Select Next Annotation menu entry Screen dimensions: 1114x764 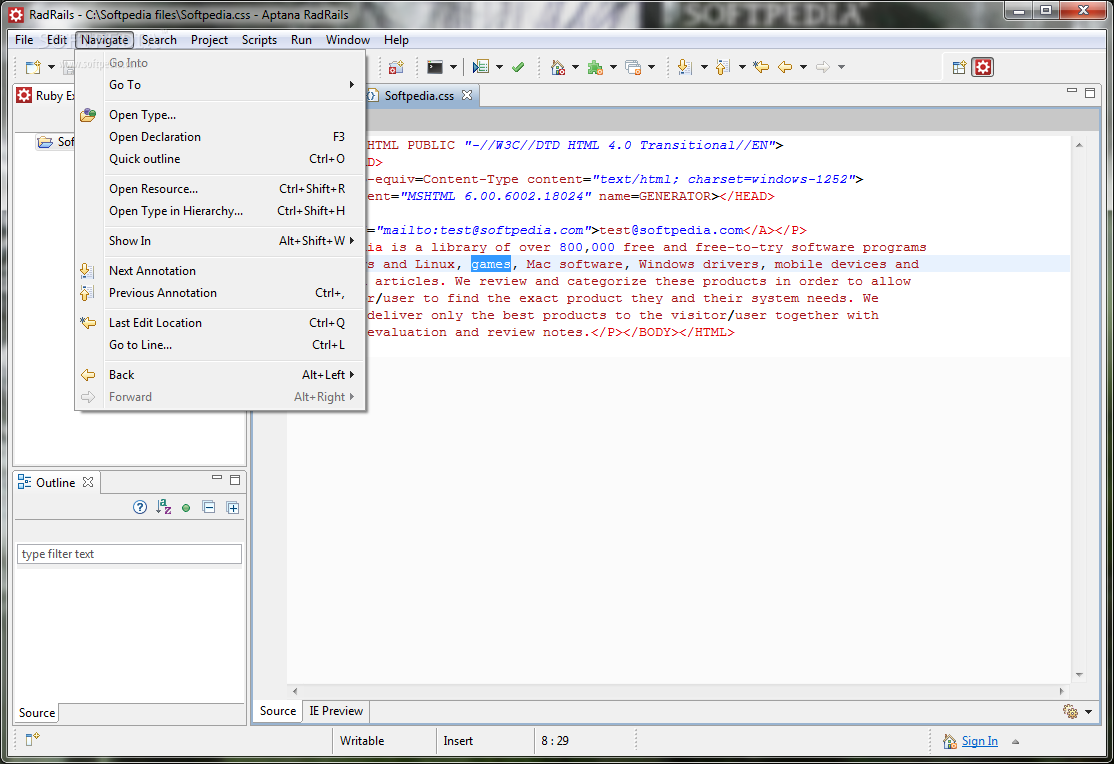click(220, 271)
